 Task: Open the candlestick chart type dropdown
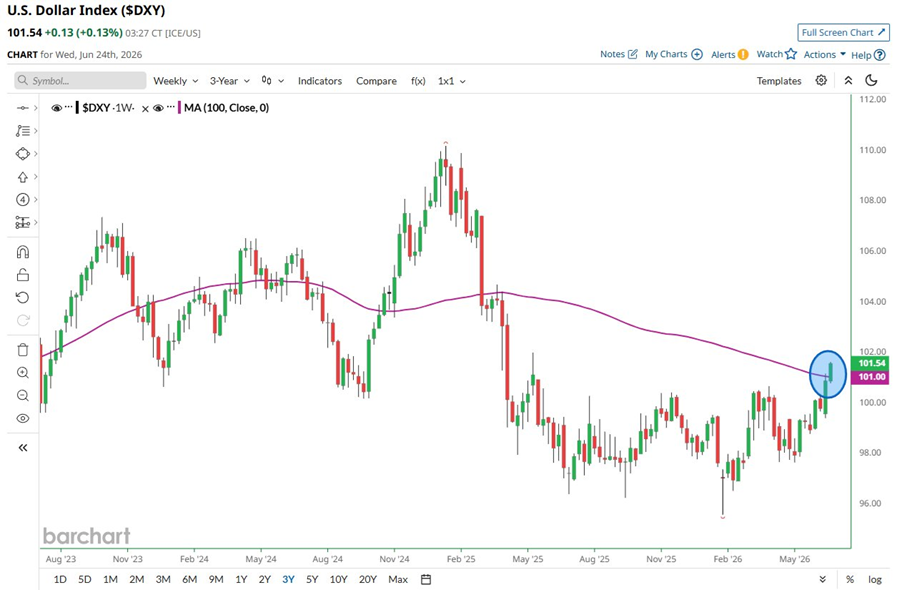click(273, 81)
